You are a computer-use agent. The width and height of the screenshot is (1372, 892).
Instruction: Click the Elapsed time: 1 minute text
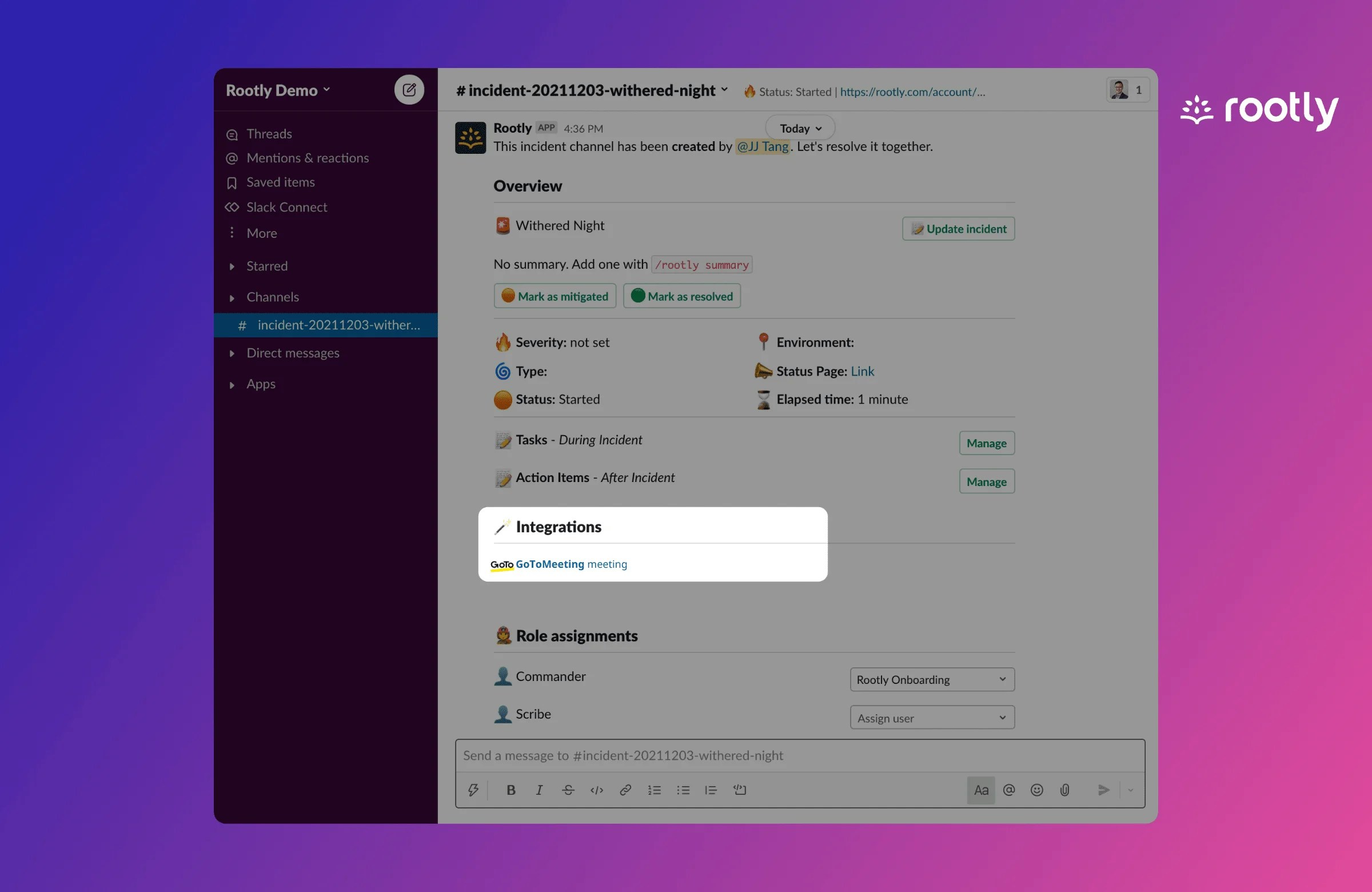841,400
